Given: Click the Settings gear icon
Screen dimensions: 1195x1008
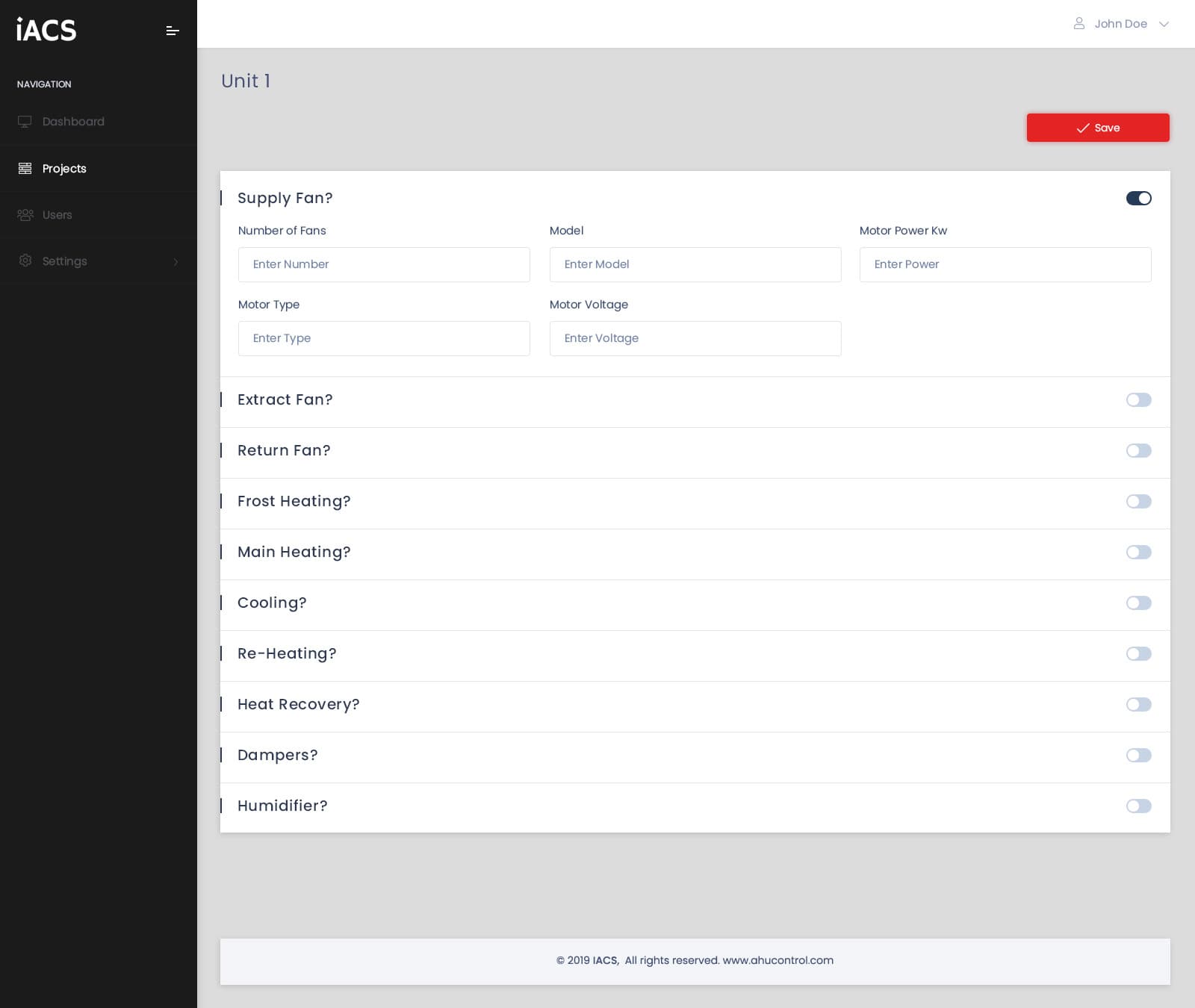Looking at the screenshot, I should click(25, 261).
